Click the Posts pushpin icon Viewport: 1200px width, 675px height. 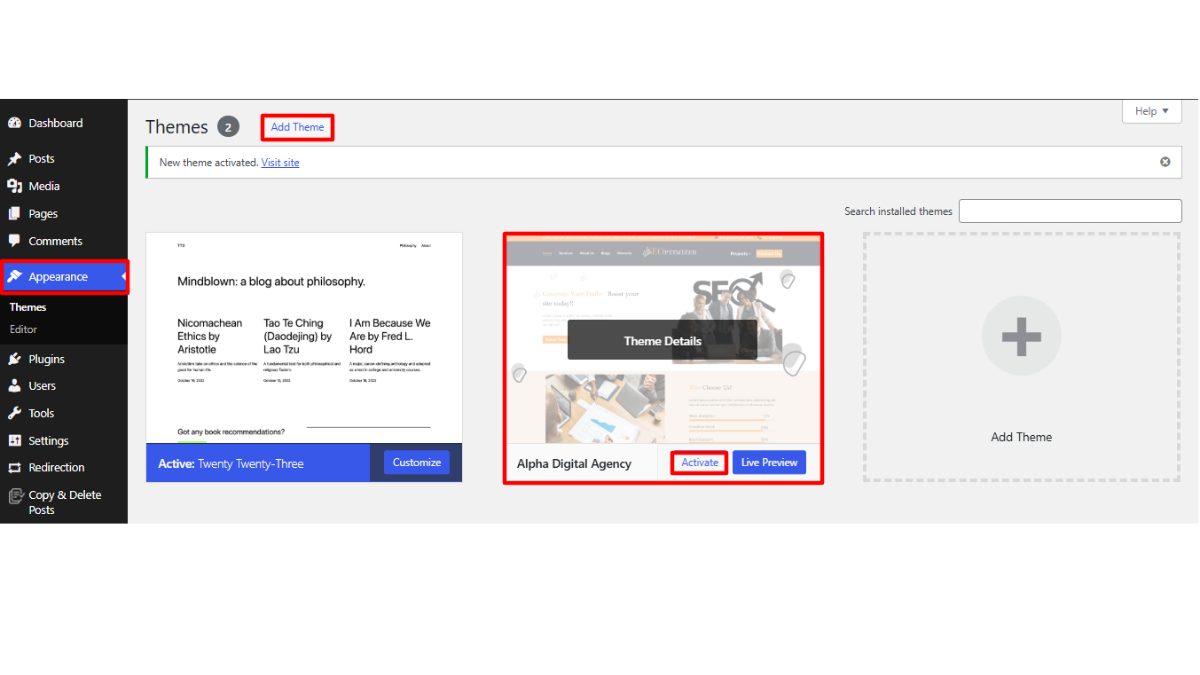(x=15, y=159)
